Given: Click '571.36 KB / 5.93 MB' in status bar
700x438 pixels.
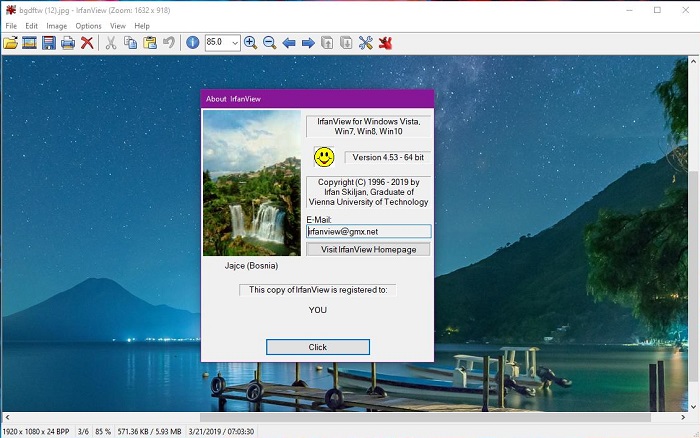Looking at the screenshot, I should [150, 432].
